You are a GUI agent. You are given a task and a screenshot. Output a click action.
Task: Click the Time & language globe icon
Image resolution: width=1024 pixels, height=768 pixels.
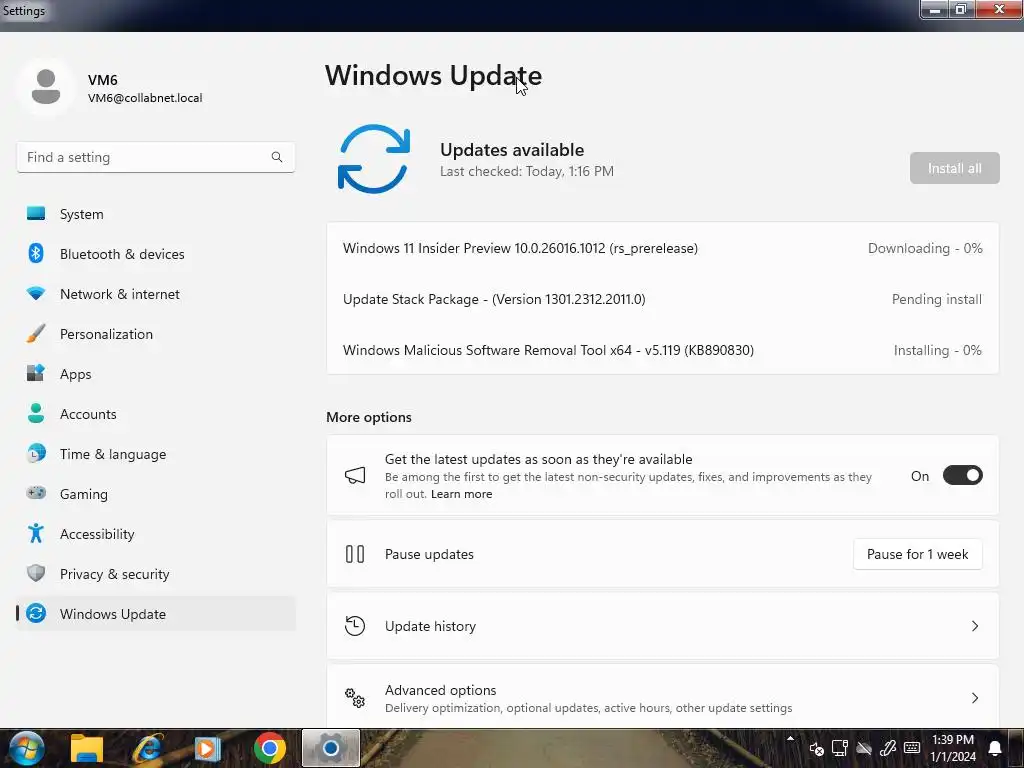36,453
